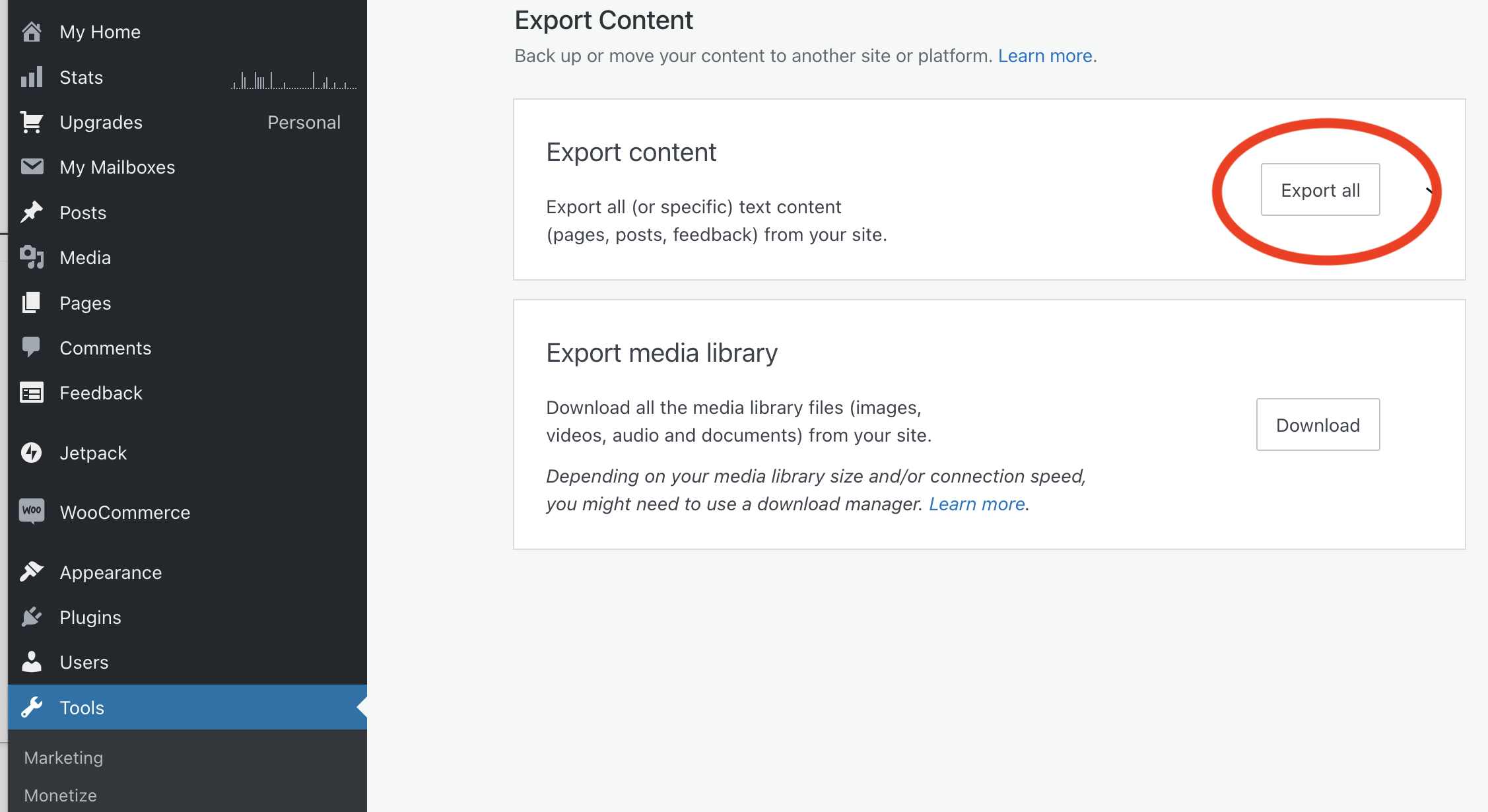Open the Users menu
This screenshot has width=1488, height=812.
tap(187, 662)
